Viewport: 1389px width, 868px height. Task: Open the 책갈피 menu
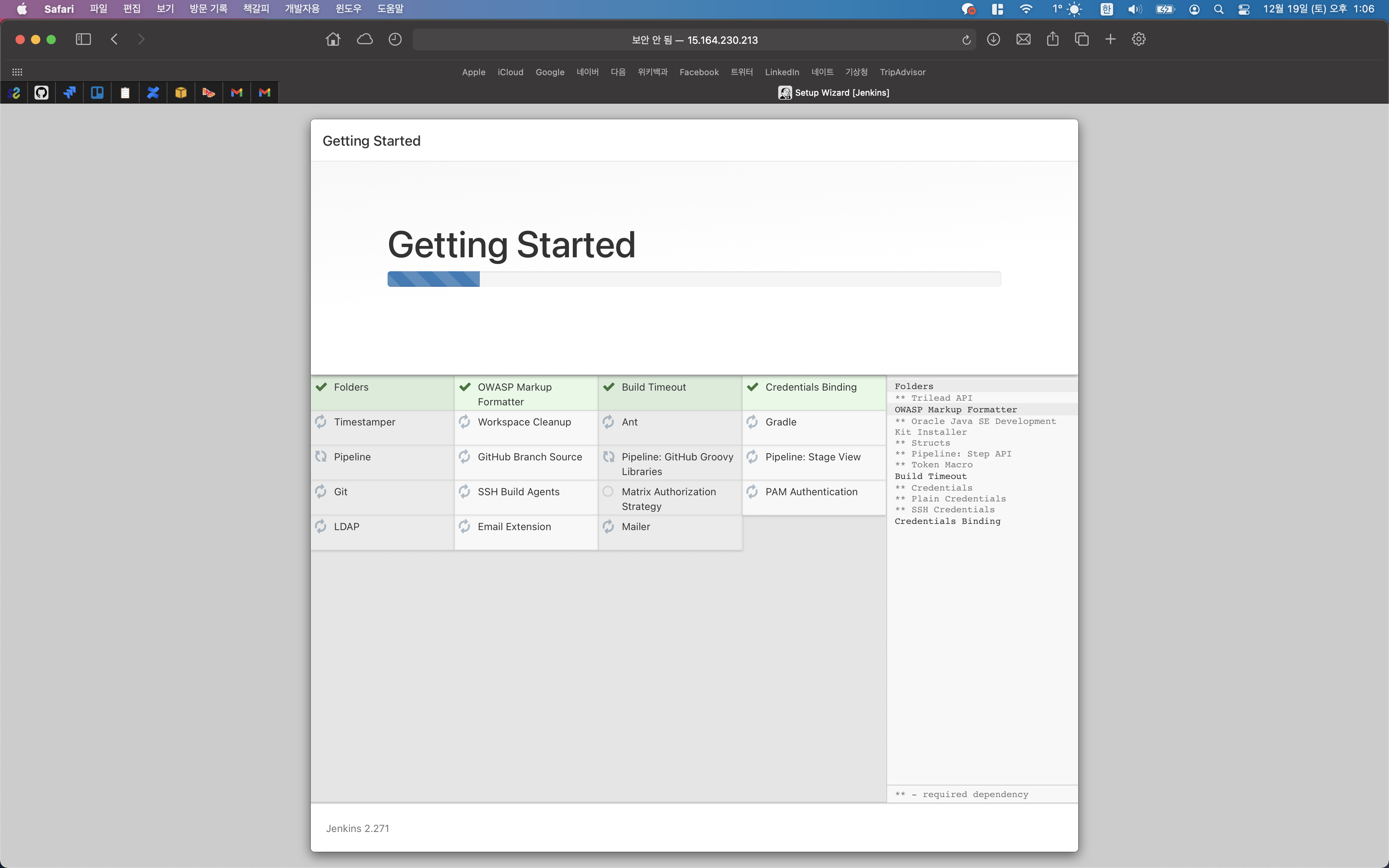256,9
